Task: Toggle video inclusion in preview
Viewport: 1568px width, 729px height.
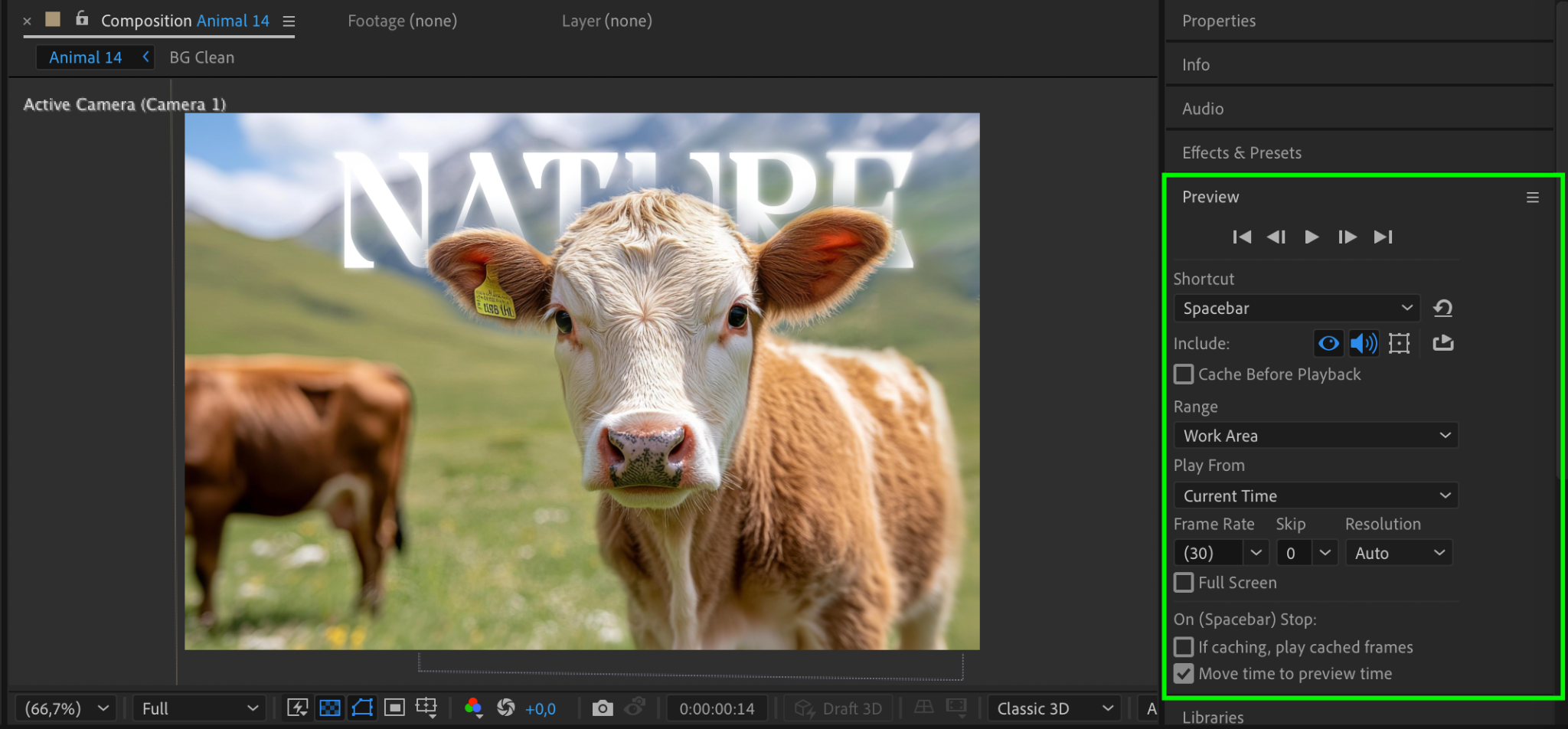Action: point(1328,343)
